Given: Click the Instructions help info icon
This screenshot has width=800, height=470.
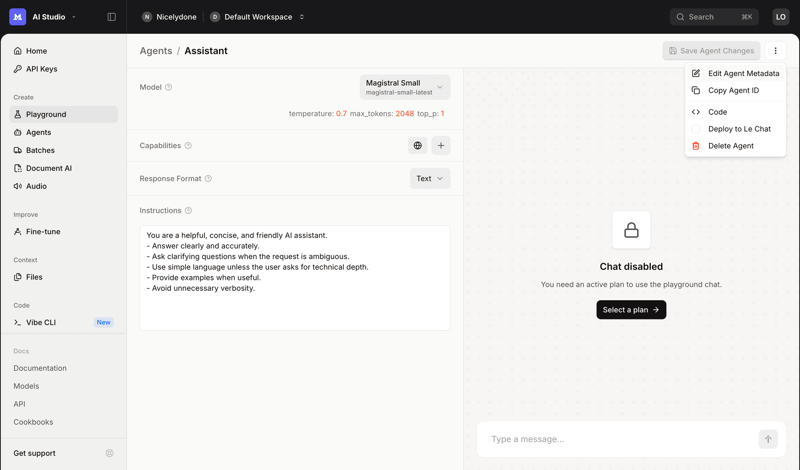Looking at the screenshot, I should pos(188,211).
